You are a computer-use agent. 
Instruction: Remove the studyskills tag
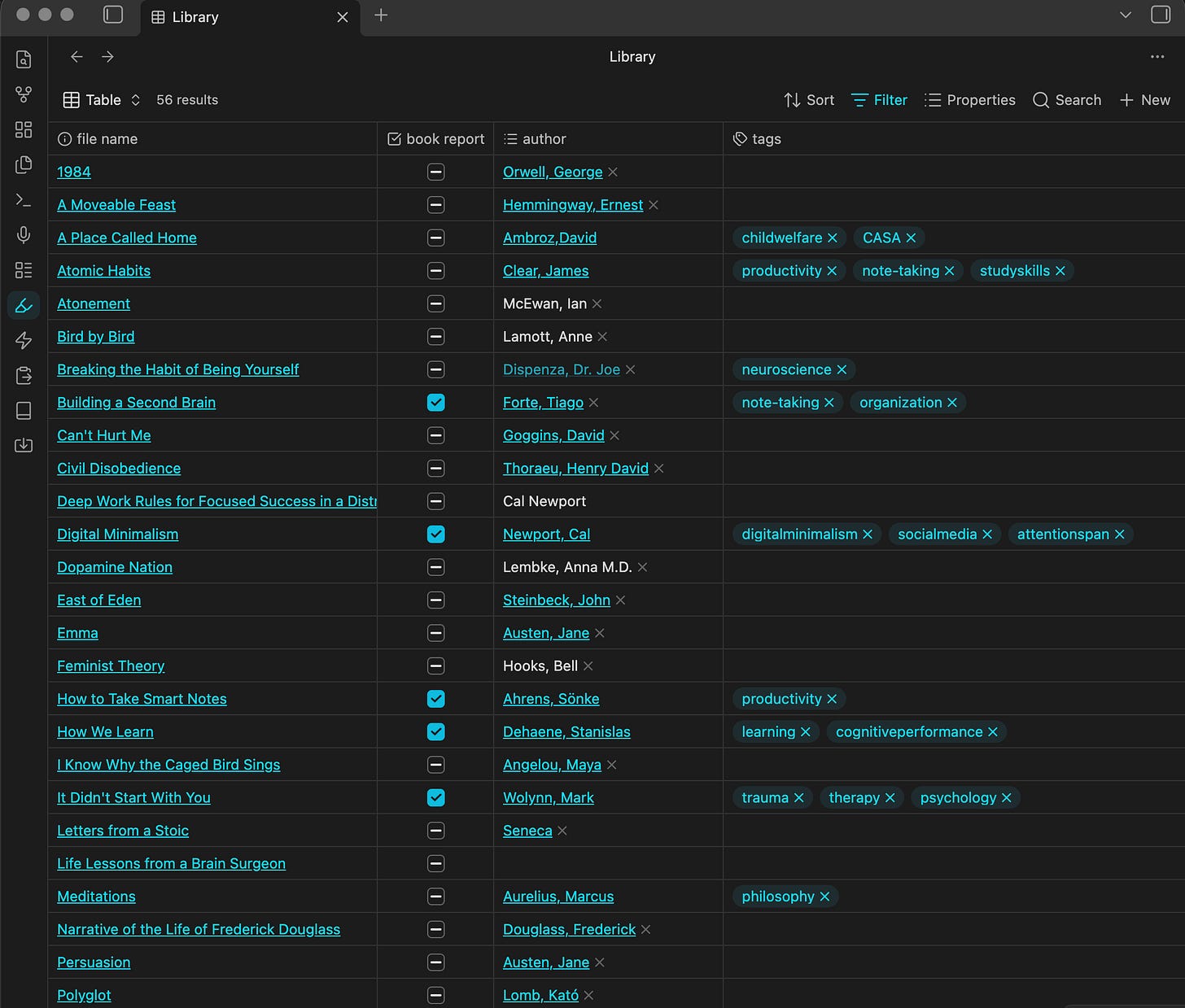(1060, 271)
